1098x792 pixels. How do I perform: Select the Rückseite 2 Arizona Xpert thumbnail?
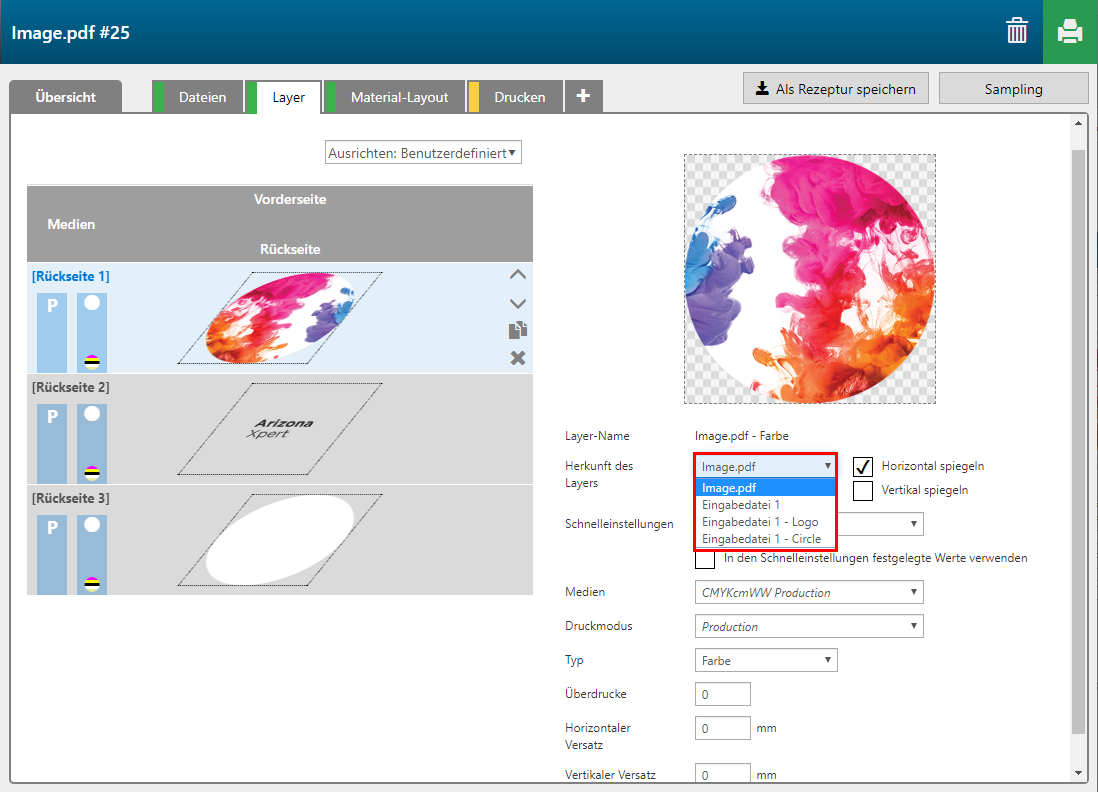click(280, 429)
